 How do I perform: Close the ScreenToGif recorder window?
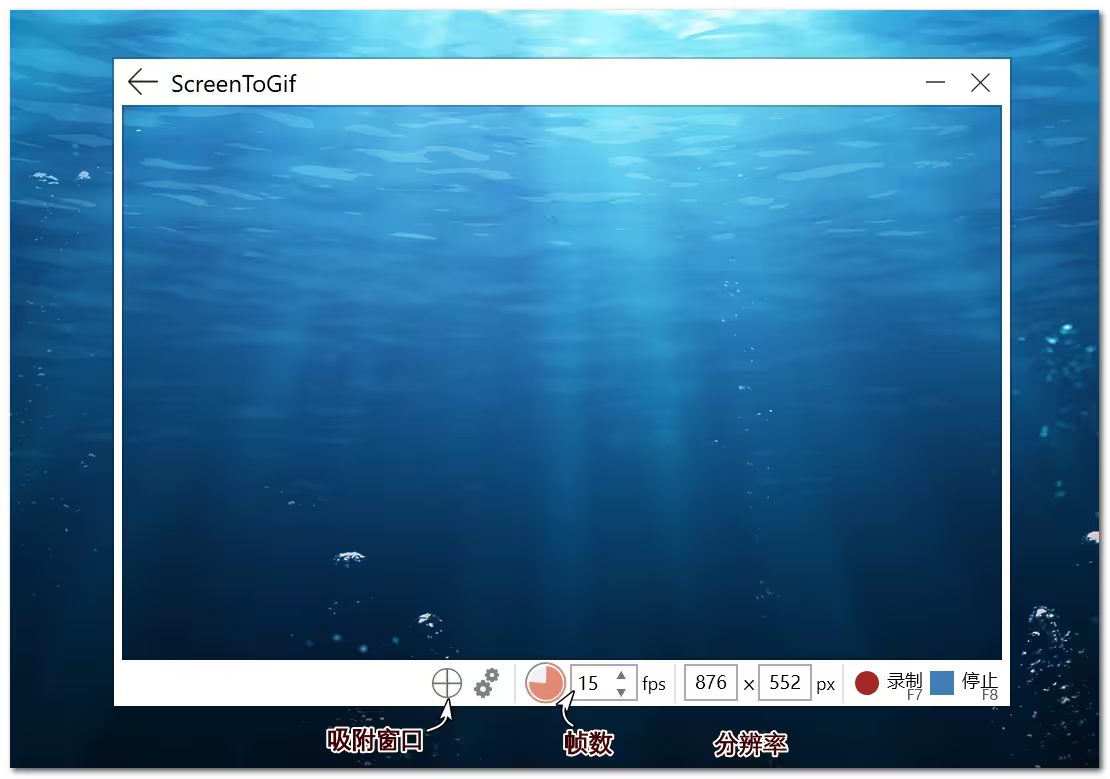click(980, 83)
